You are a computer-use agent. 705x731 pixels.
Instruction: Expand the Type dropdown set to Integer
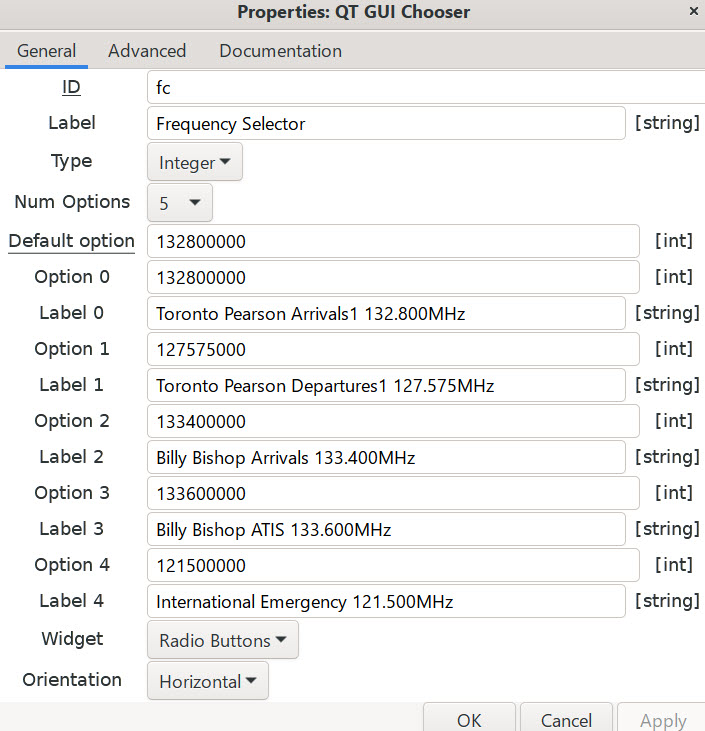[195, 162]
